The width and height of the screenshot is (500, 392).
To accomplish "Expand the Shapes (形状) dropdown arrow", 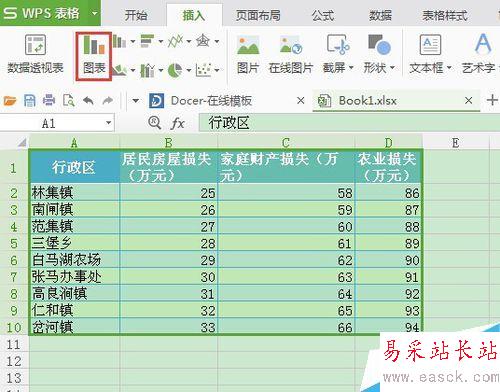I will tap(392, 68).
